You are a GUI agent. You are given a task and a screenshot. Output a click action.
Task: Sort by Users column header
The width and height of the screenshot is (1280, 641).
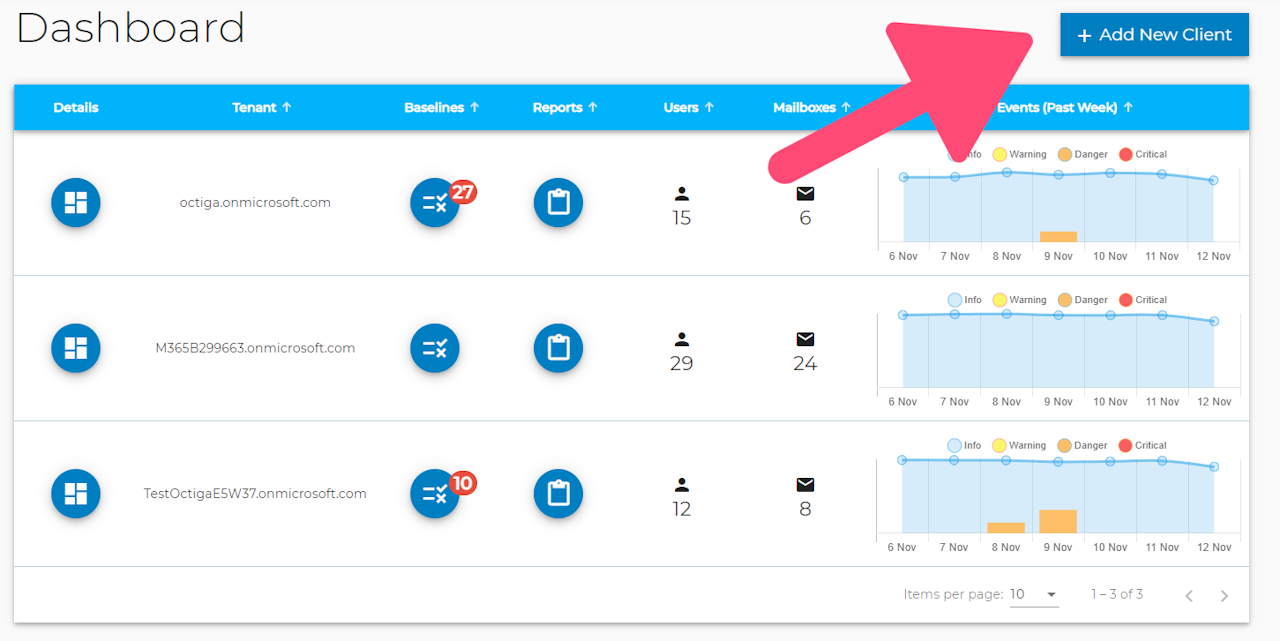click(688, 107)
